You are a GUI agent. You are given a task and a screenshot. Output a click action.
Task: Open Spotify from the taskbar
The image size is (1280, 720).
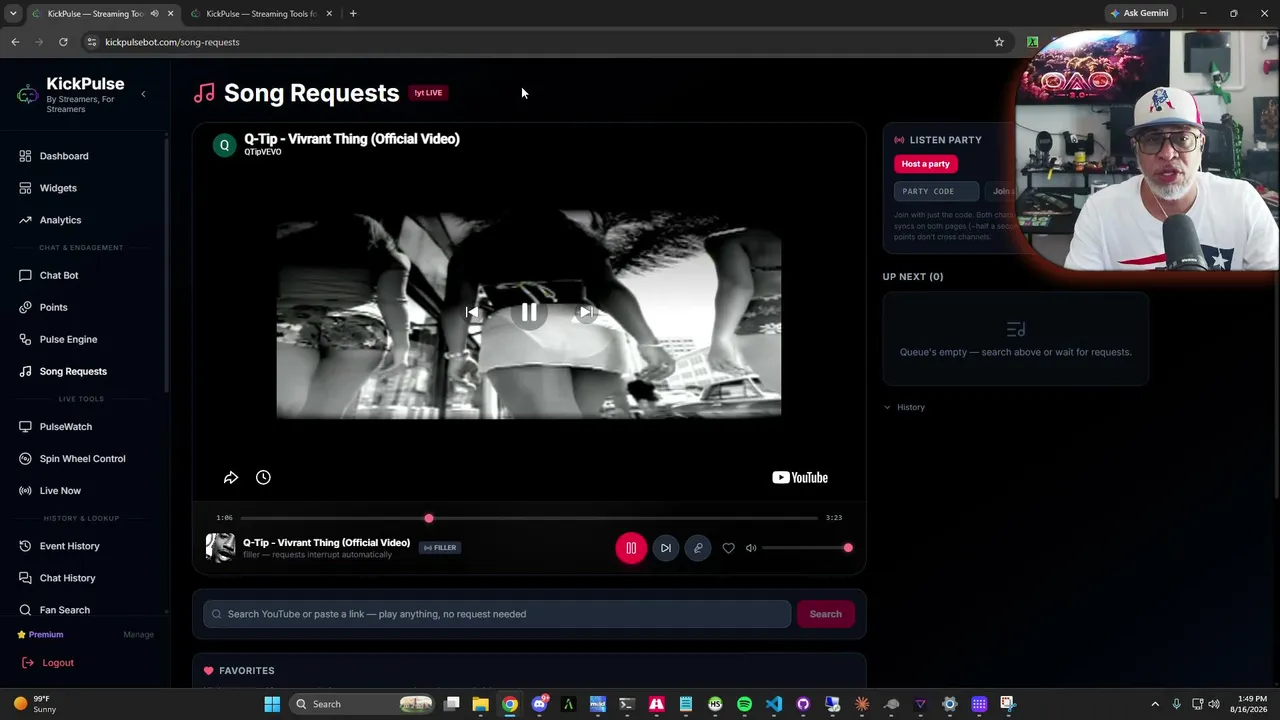tap(744, 704)
